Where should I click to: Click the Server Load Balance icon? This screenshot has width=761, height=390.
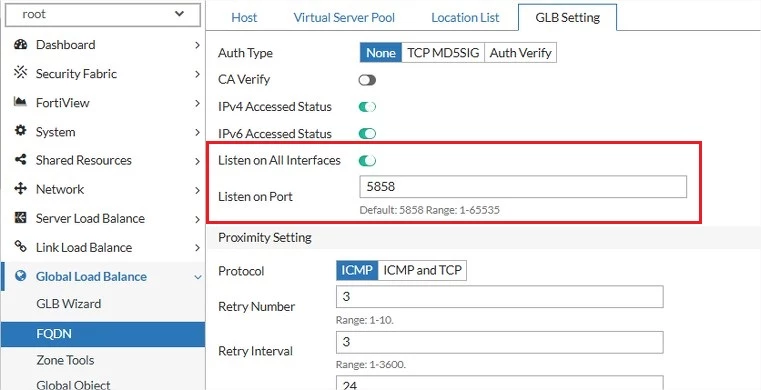[20, 218]
